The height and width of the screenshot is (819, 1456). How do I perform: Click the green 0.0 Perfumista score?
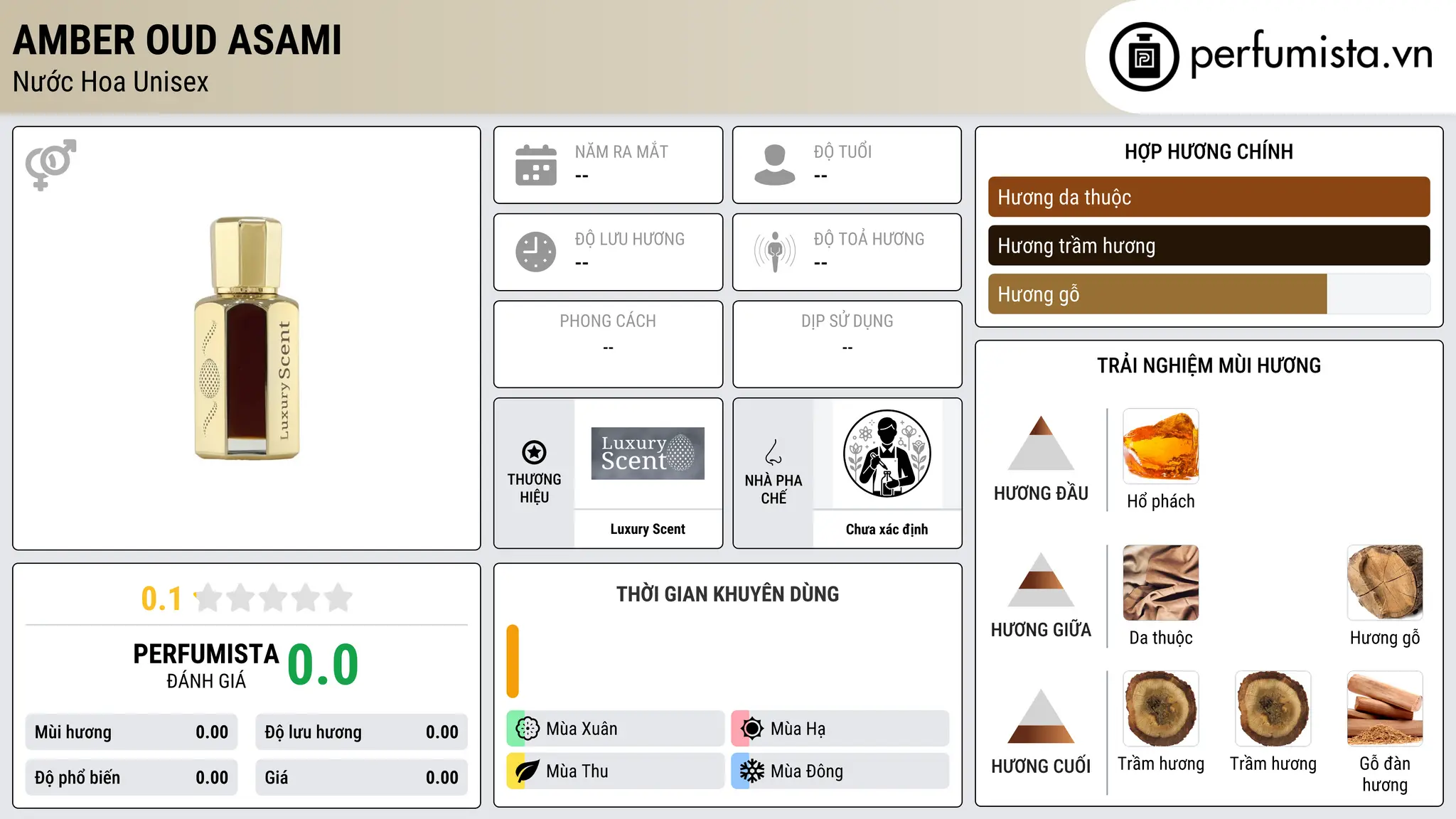point(323,665)
